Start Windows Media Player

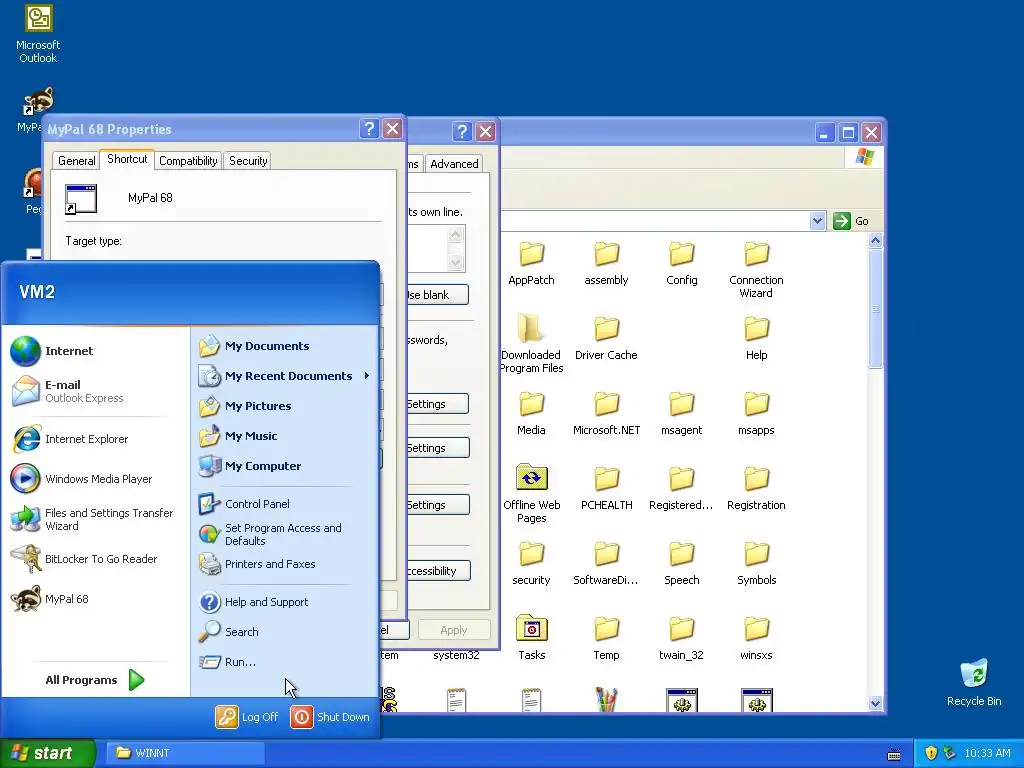coord(81,479)
